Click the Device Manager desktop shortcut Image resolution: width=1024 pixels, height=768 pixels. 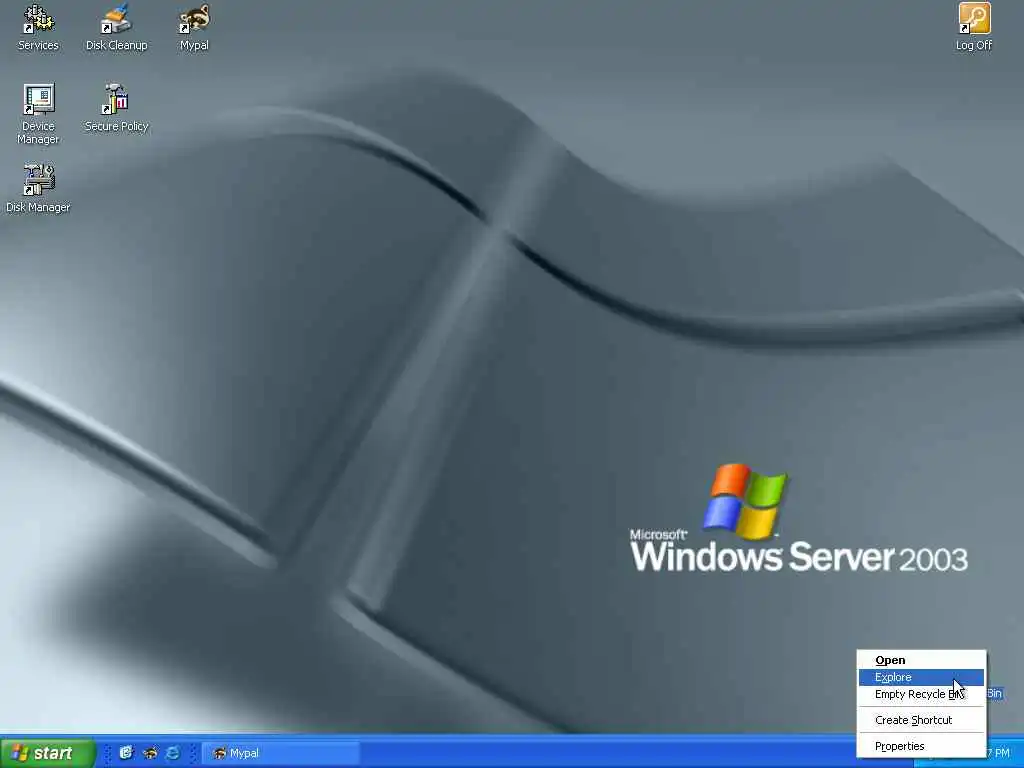(x=38, y=114)
